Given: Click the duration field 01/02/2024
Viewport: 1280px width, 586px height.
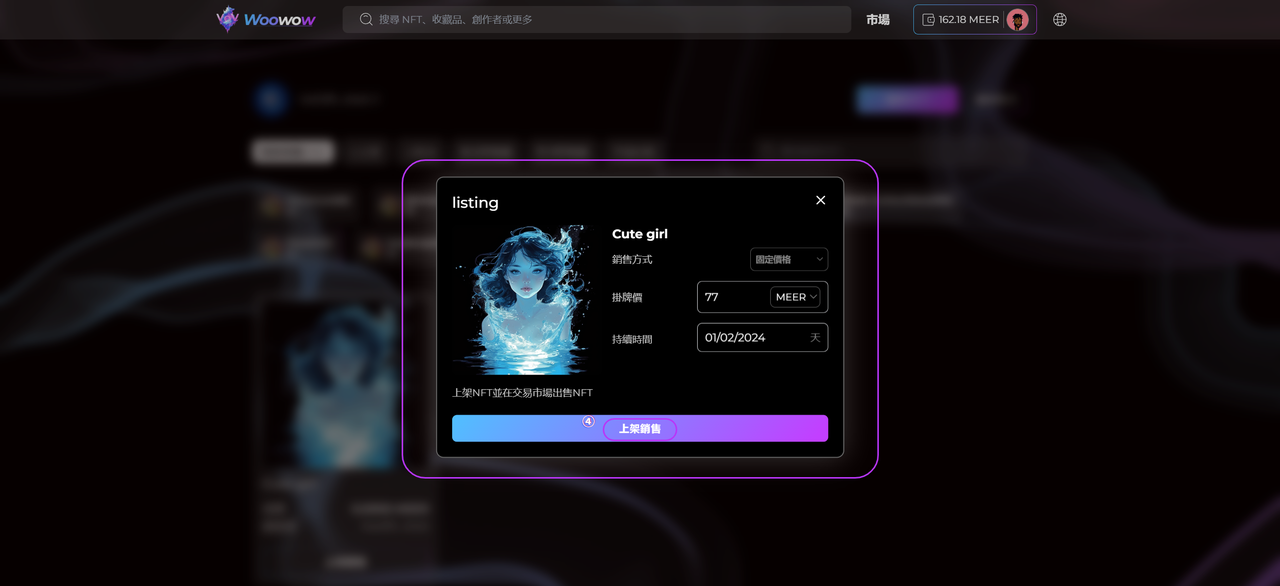Looking at the screenshot, I should tap(762, 338).
